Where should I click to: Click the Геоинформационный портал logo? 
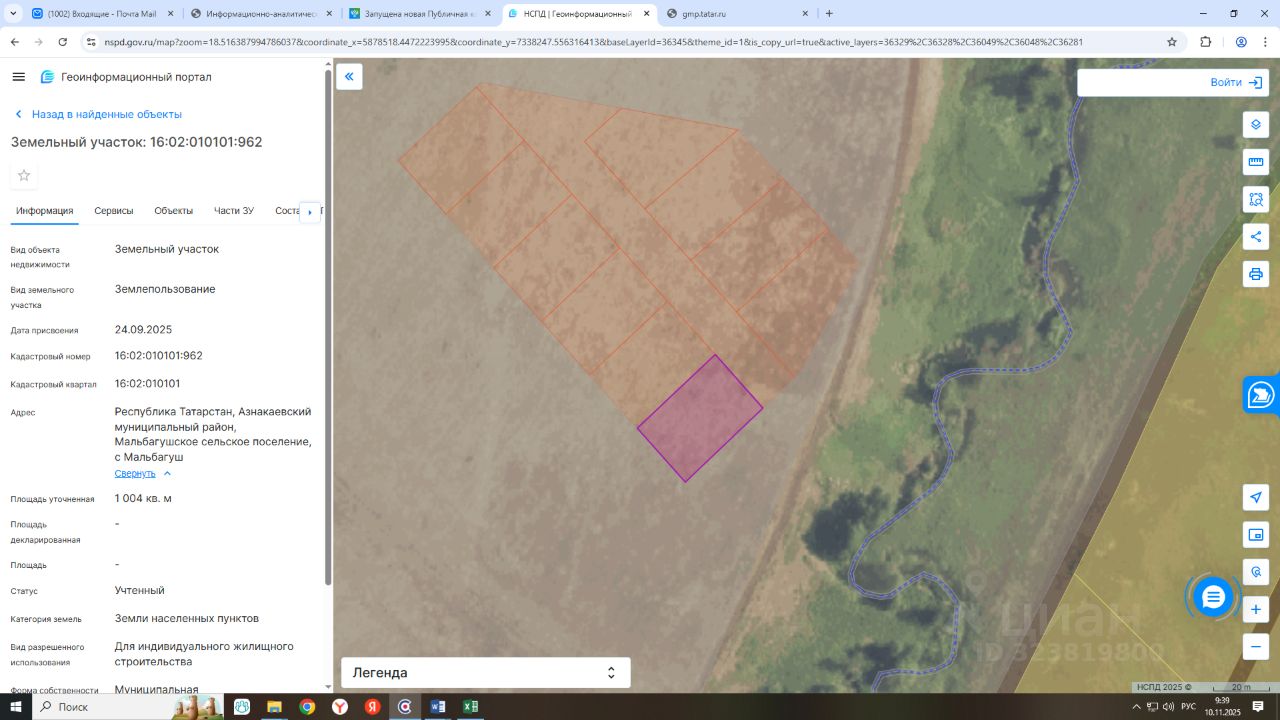[x=126, y=77]
